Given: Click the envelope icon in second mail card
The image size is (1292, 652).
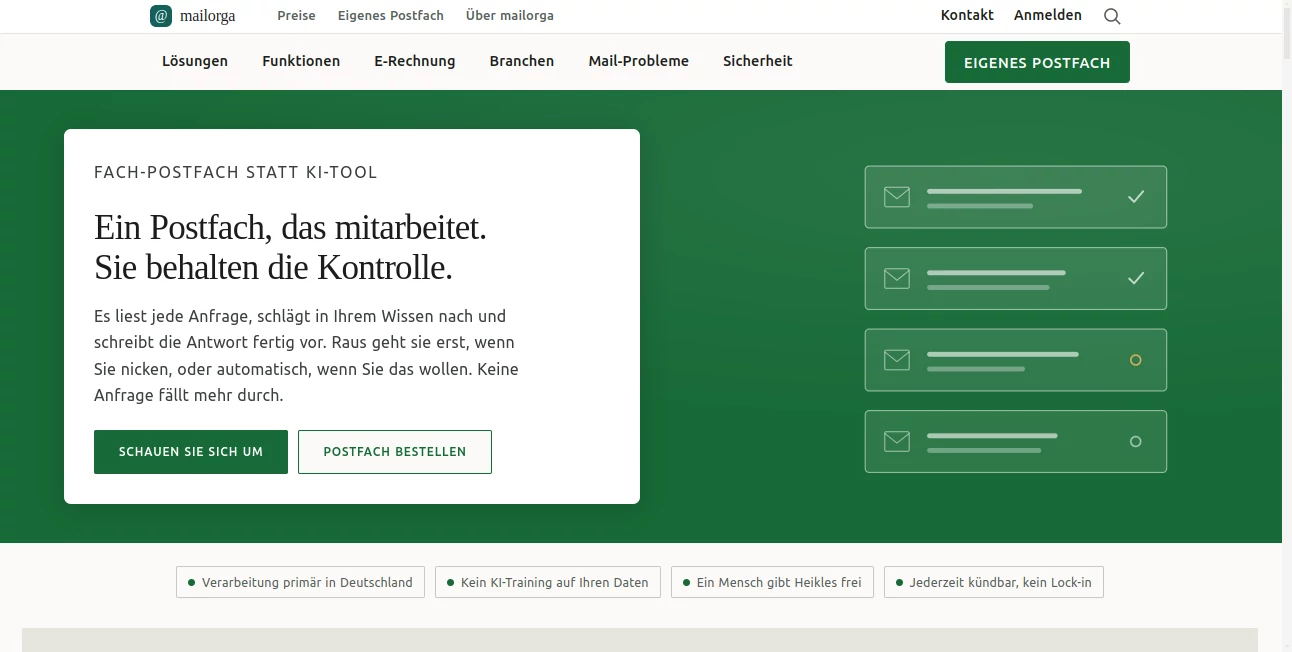Looking at the screenshot, I should point(897,279).
